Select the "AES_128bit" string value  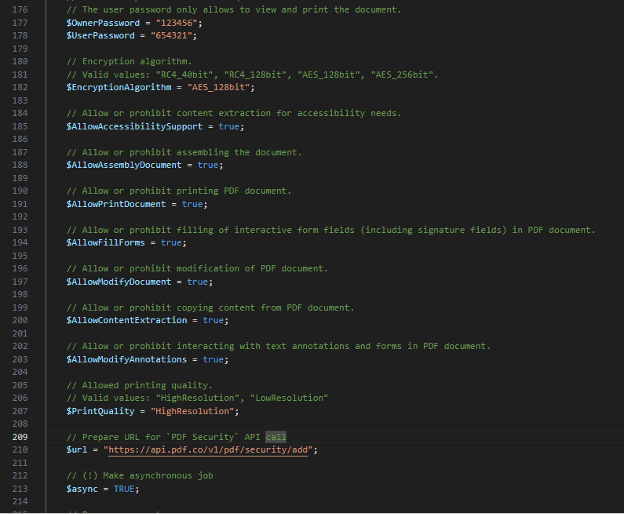[x=218, y=87]
